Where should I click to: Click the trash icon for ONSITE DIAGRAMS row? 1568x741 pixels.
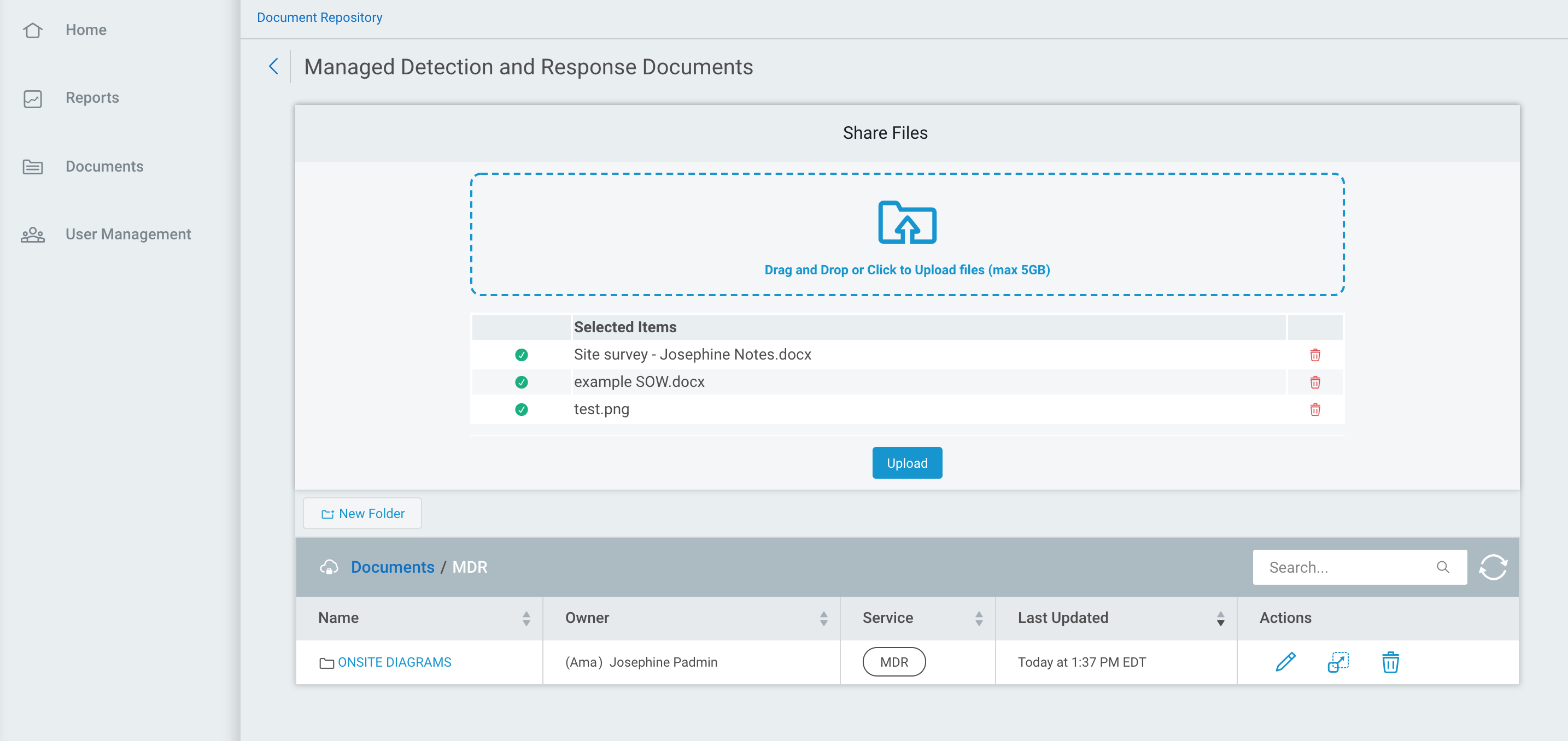1391,662
